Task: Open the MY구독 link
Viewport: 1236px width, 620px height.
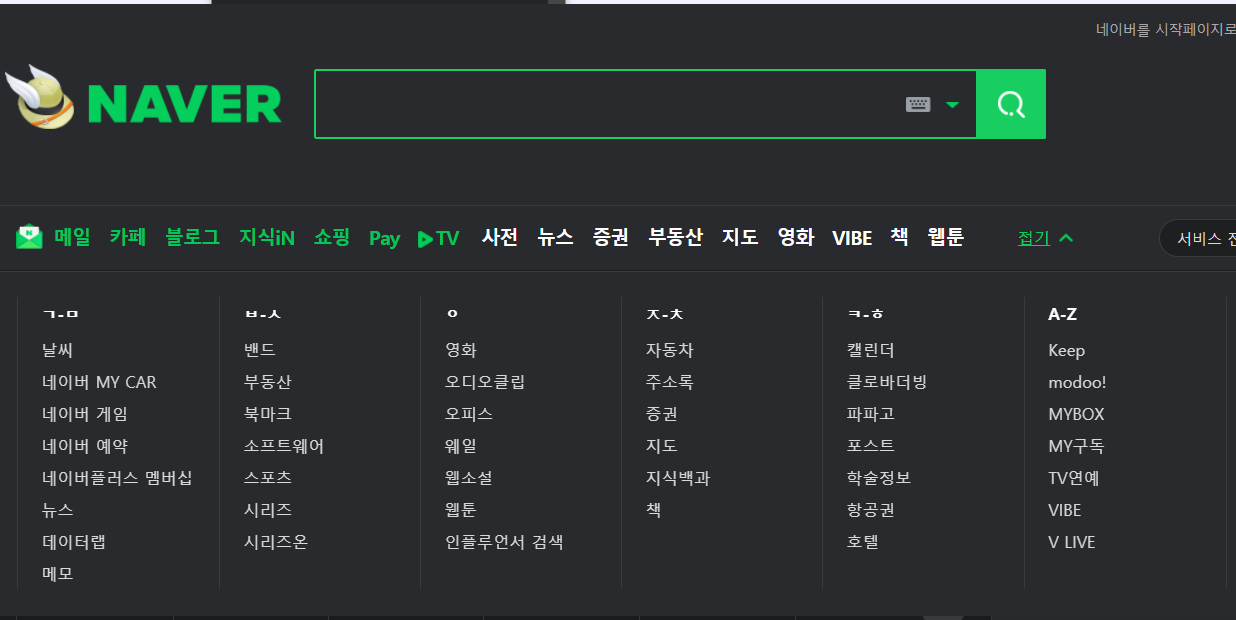Action: click(1076, 446)
